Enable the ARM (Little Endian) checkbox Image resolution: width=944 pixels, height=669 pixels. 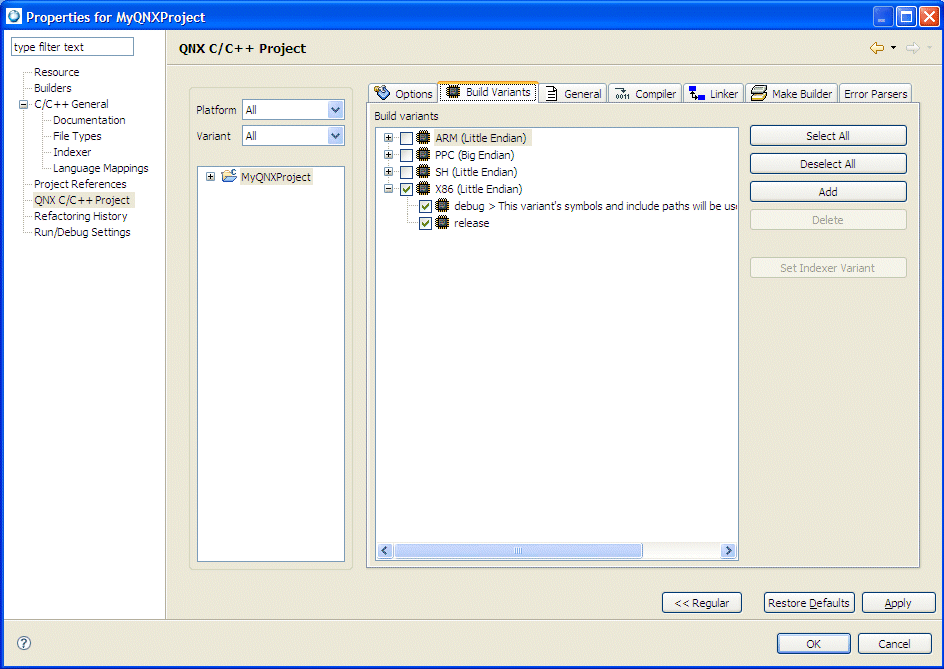point(406,138)
